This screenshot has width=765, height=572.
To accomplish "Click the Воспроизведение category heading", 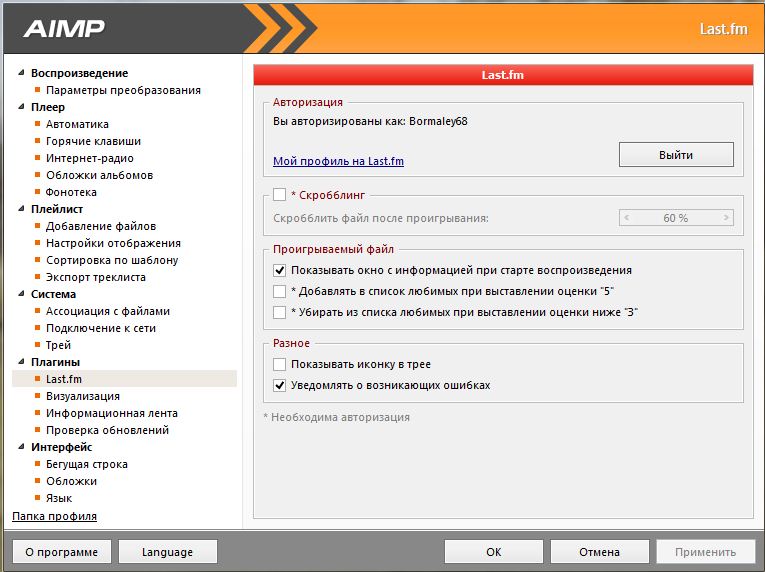I will click(x=80, y=73).
